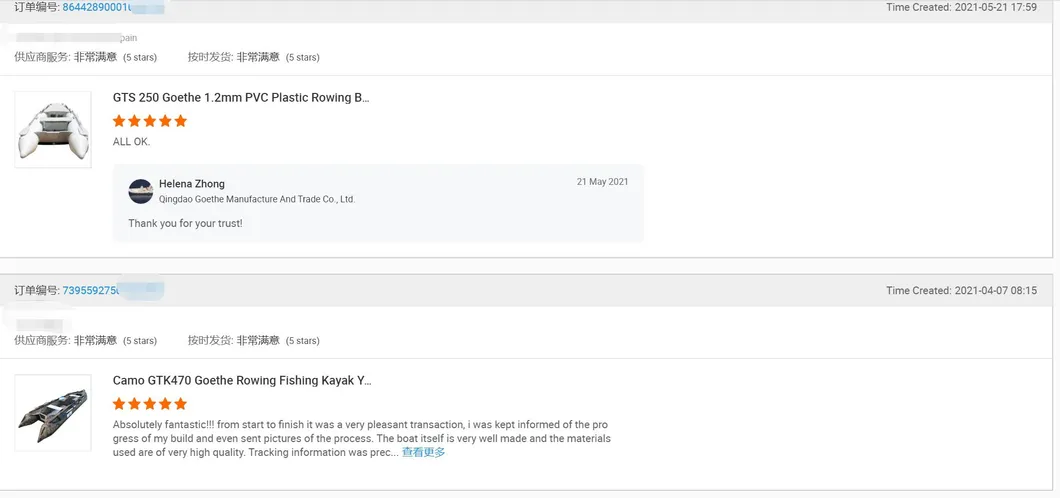Click 供应商服务 rating in the first order

85,57
